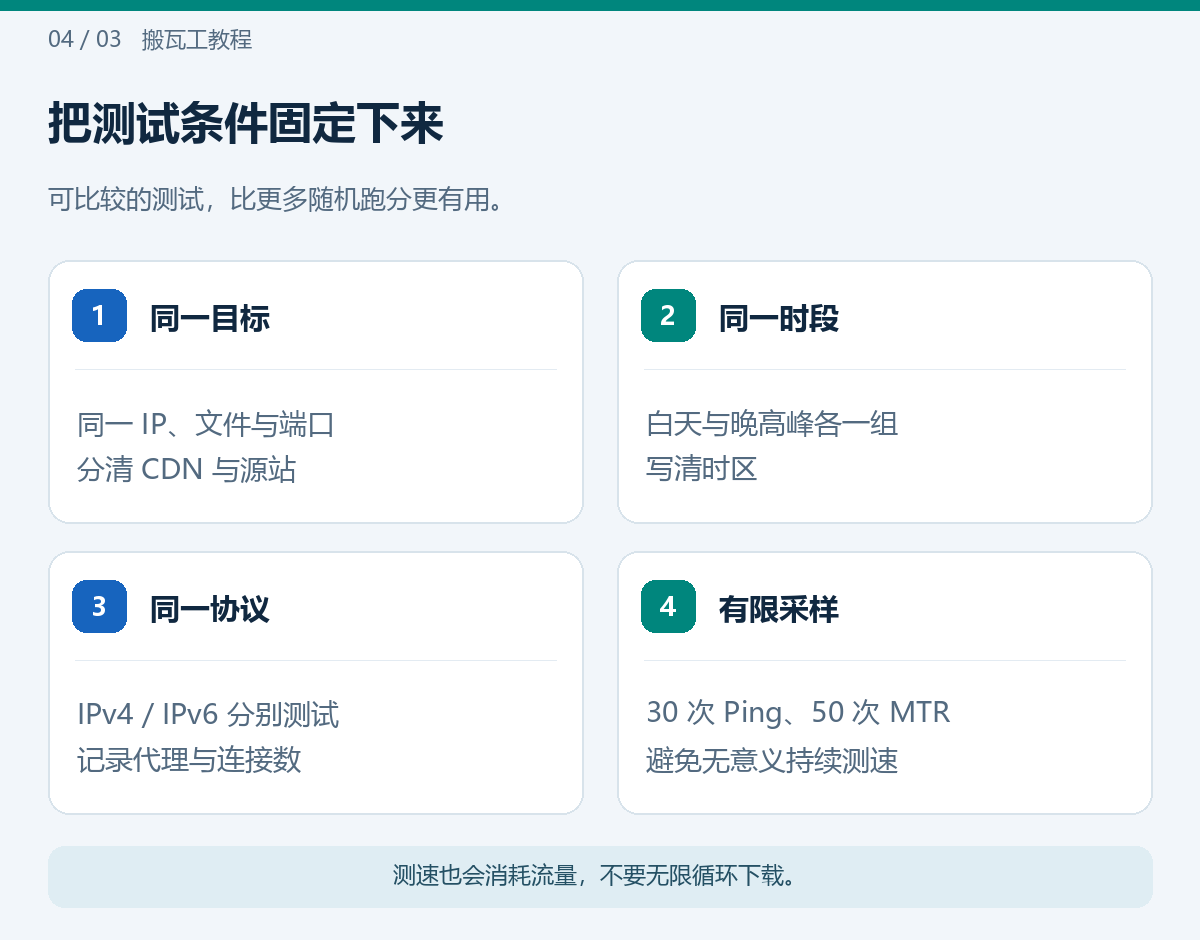The image size is (1200, 940).
Task: Click the card title 有限采样
Action: pyautogui.click(x=779, y=608)
